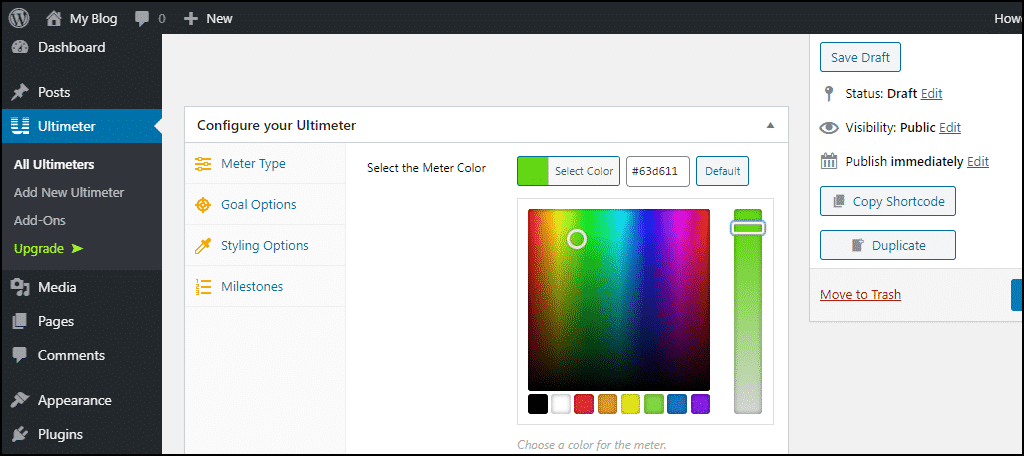Reset color with the Default button
Screen dimensions: 1024x456
722,171
